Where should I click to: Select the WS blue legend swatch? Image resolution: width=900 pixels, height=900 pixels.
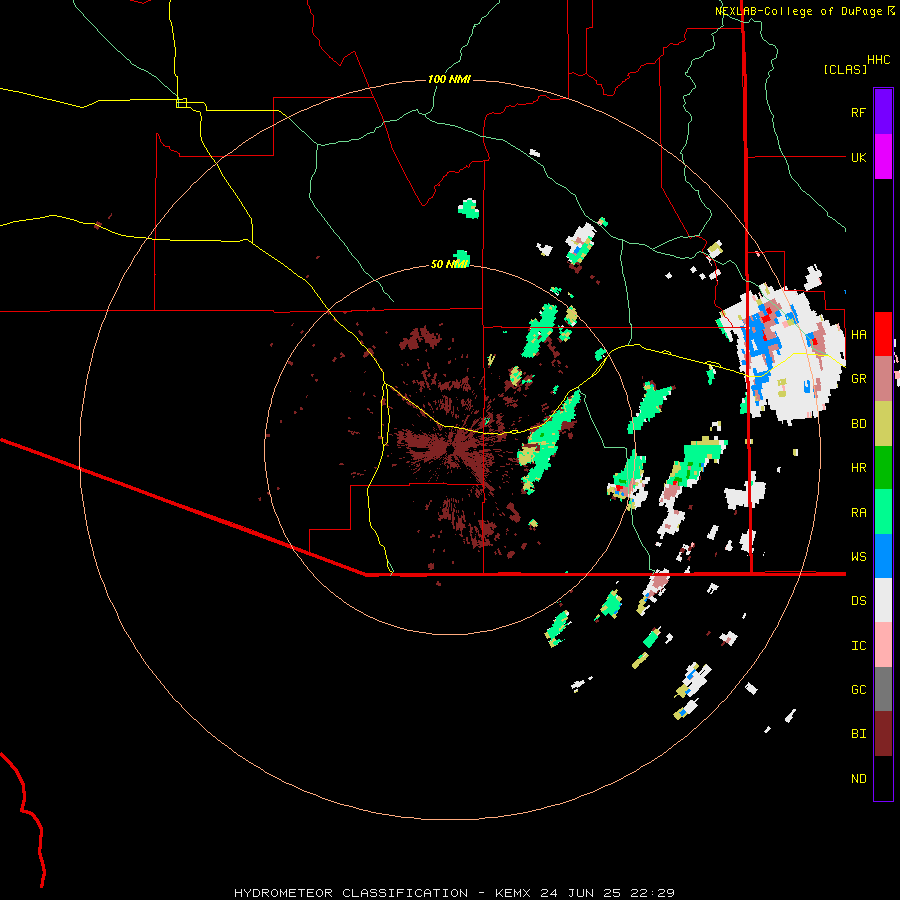tap(883, 556)
